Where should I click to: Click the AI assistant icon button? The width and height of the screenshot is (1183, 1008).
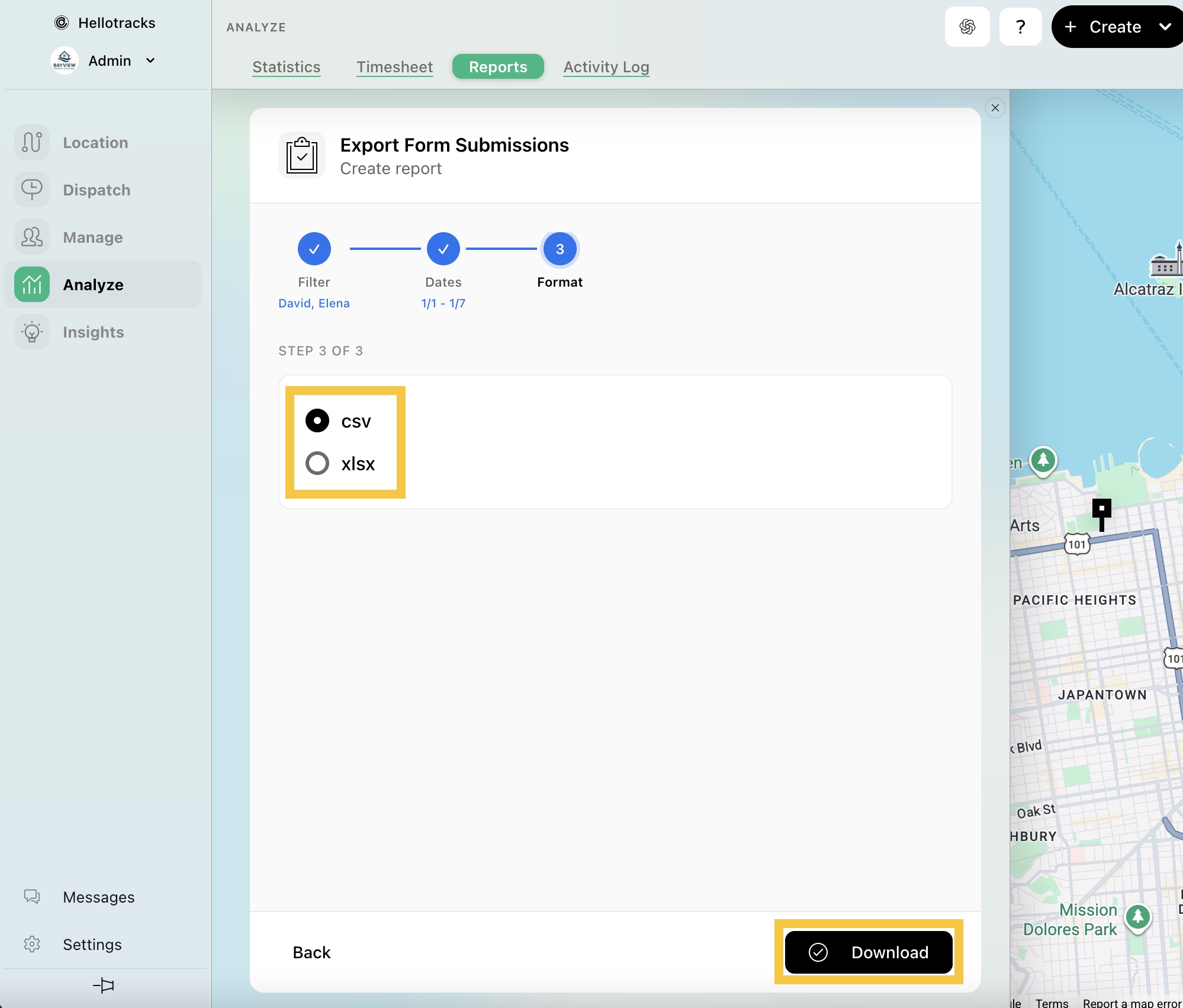tap(967, 27)
